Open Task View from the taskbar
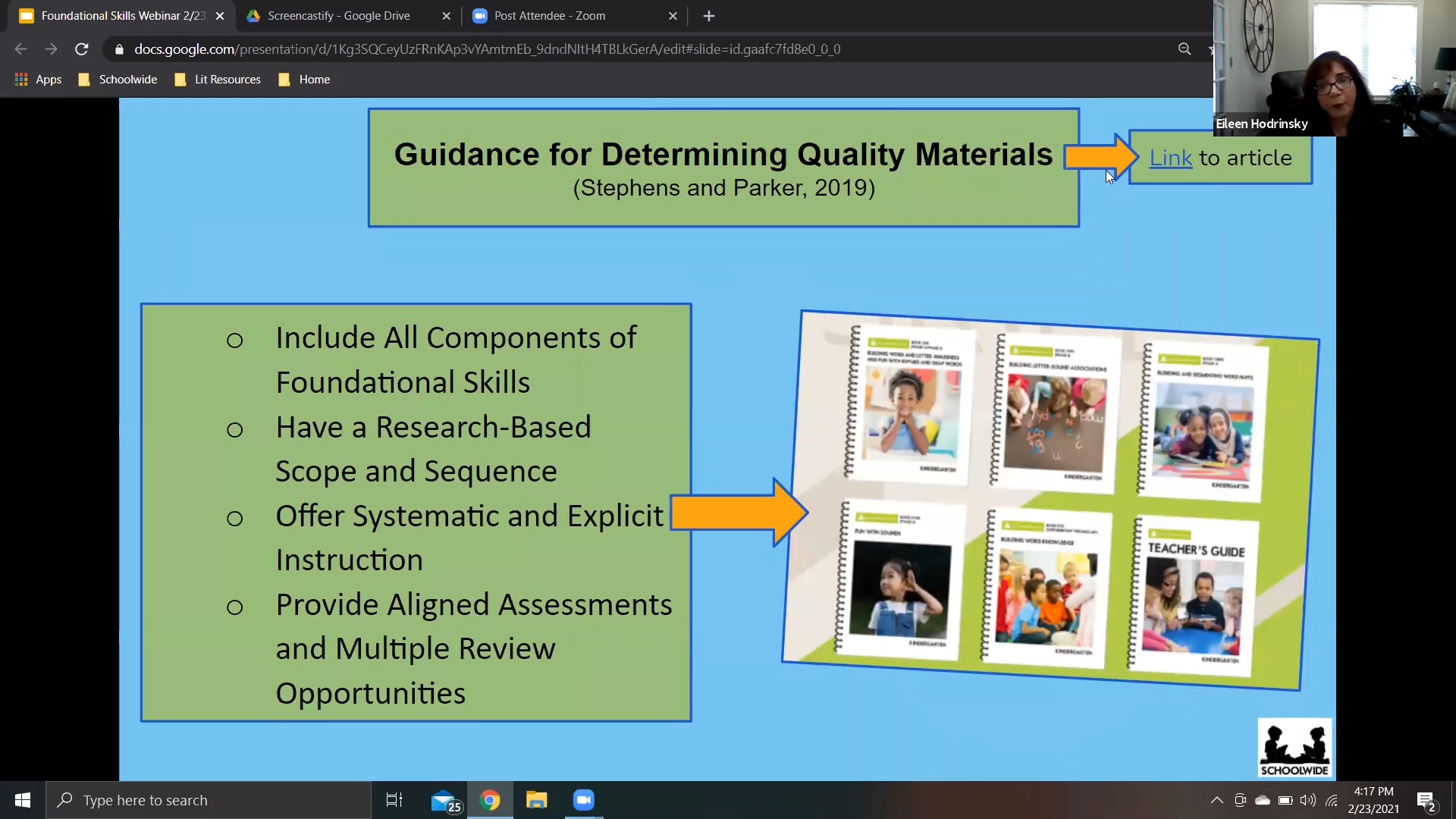The width and height of the screenshot is (1456, 819). [x=394, y=800]
